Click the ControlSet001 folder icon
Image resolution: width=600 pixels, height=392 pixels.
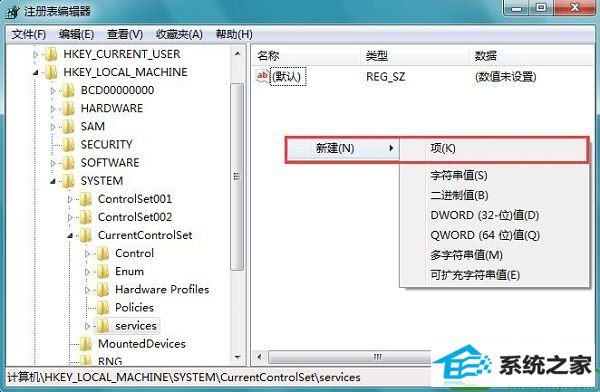tap(85, 199)
